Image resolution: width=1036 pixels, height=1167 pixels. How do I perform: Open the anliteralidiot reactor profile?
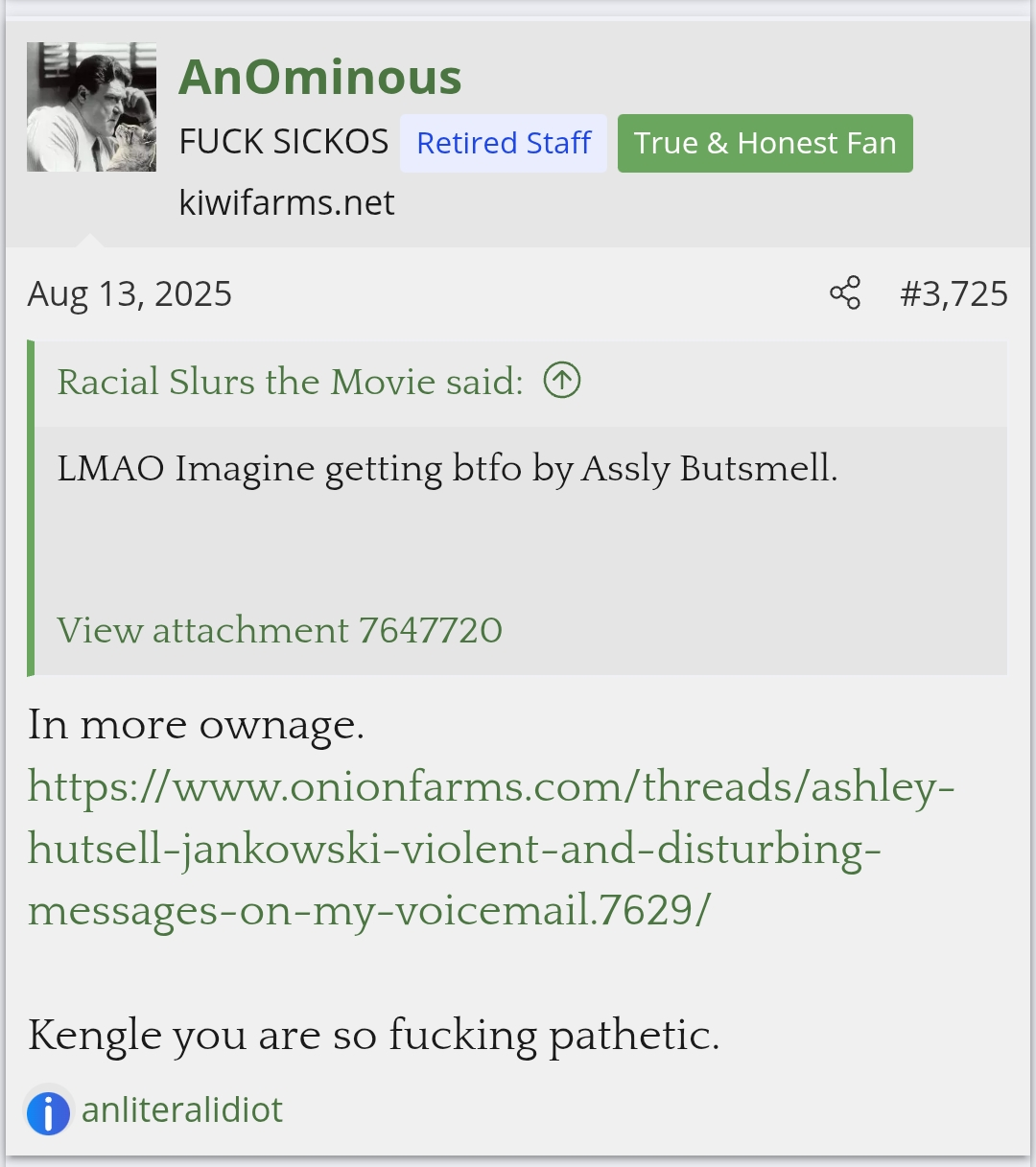pos(182,1110)
